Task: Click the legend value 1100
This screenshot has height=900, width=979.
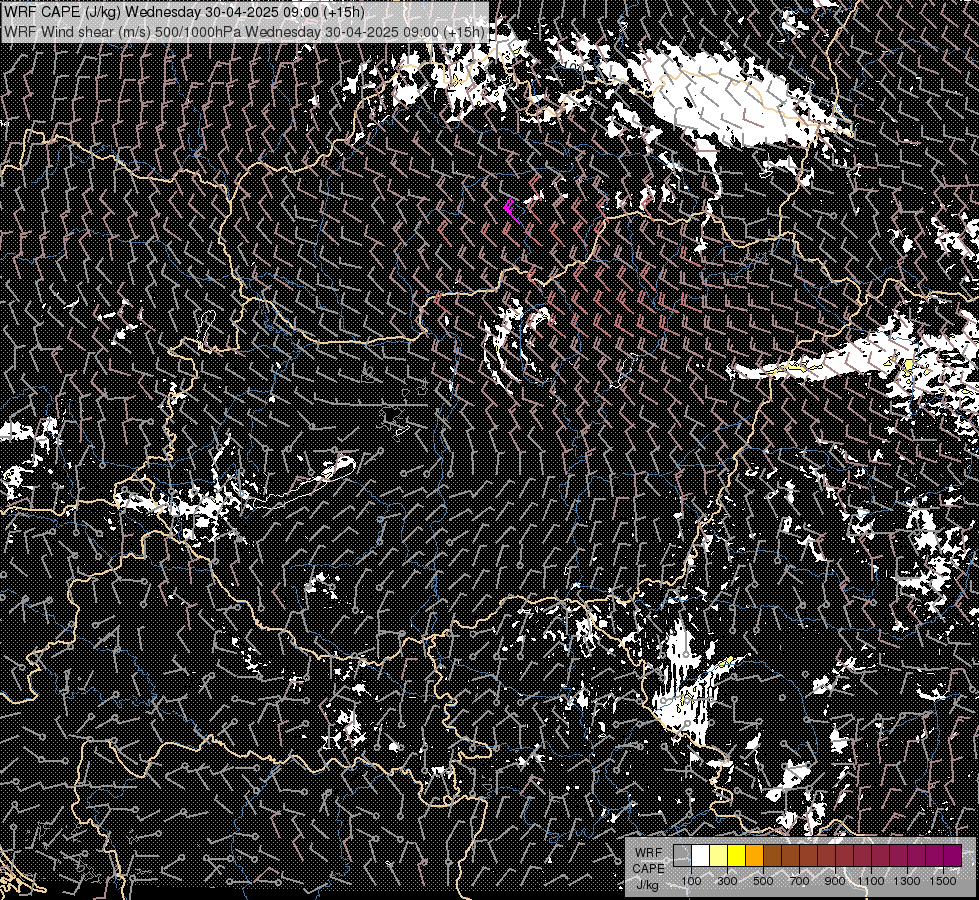Action: point(871,881)
